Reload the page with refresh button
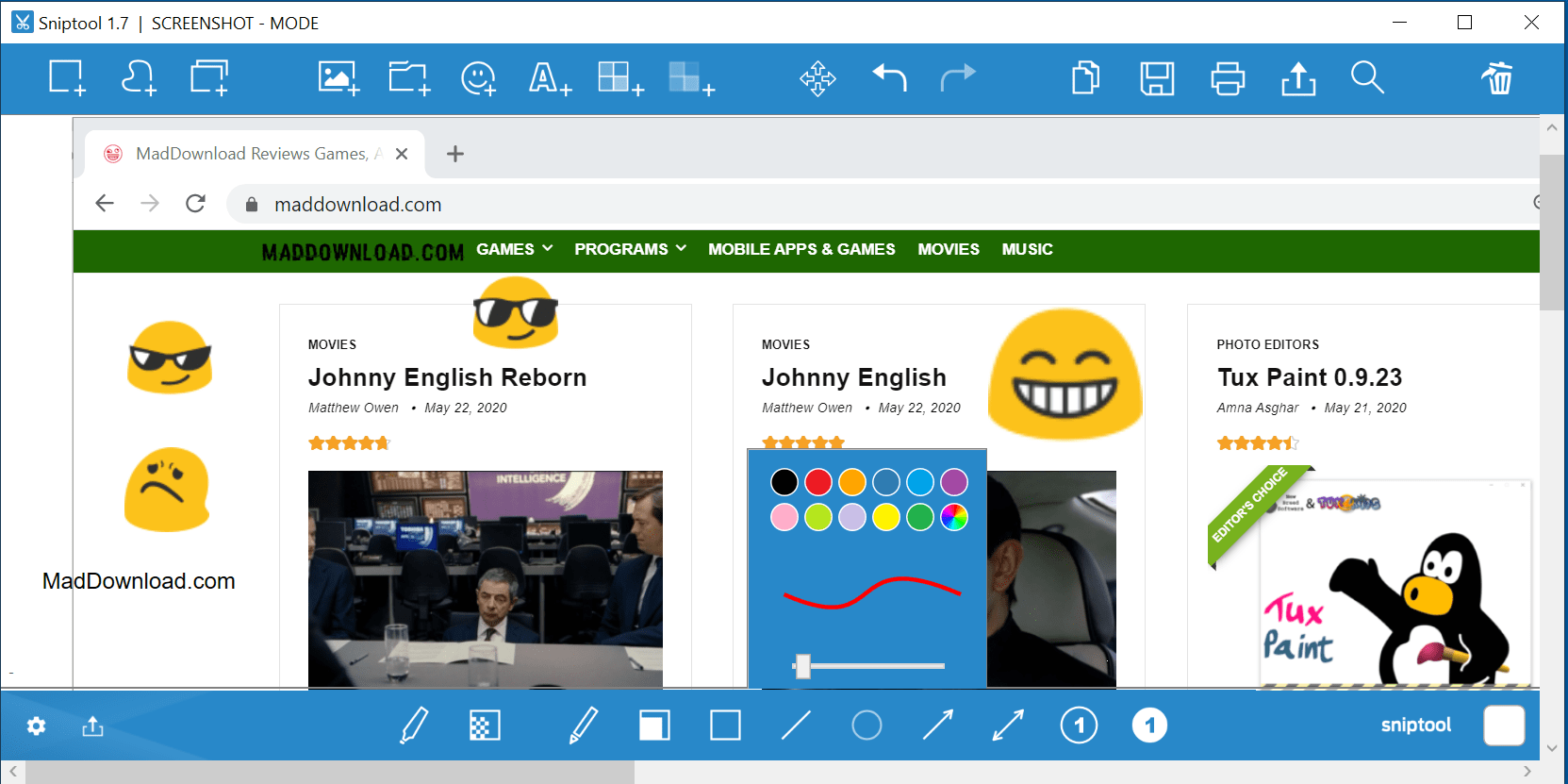 click(x=195, y=203)
